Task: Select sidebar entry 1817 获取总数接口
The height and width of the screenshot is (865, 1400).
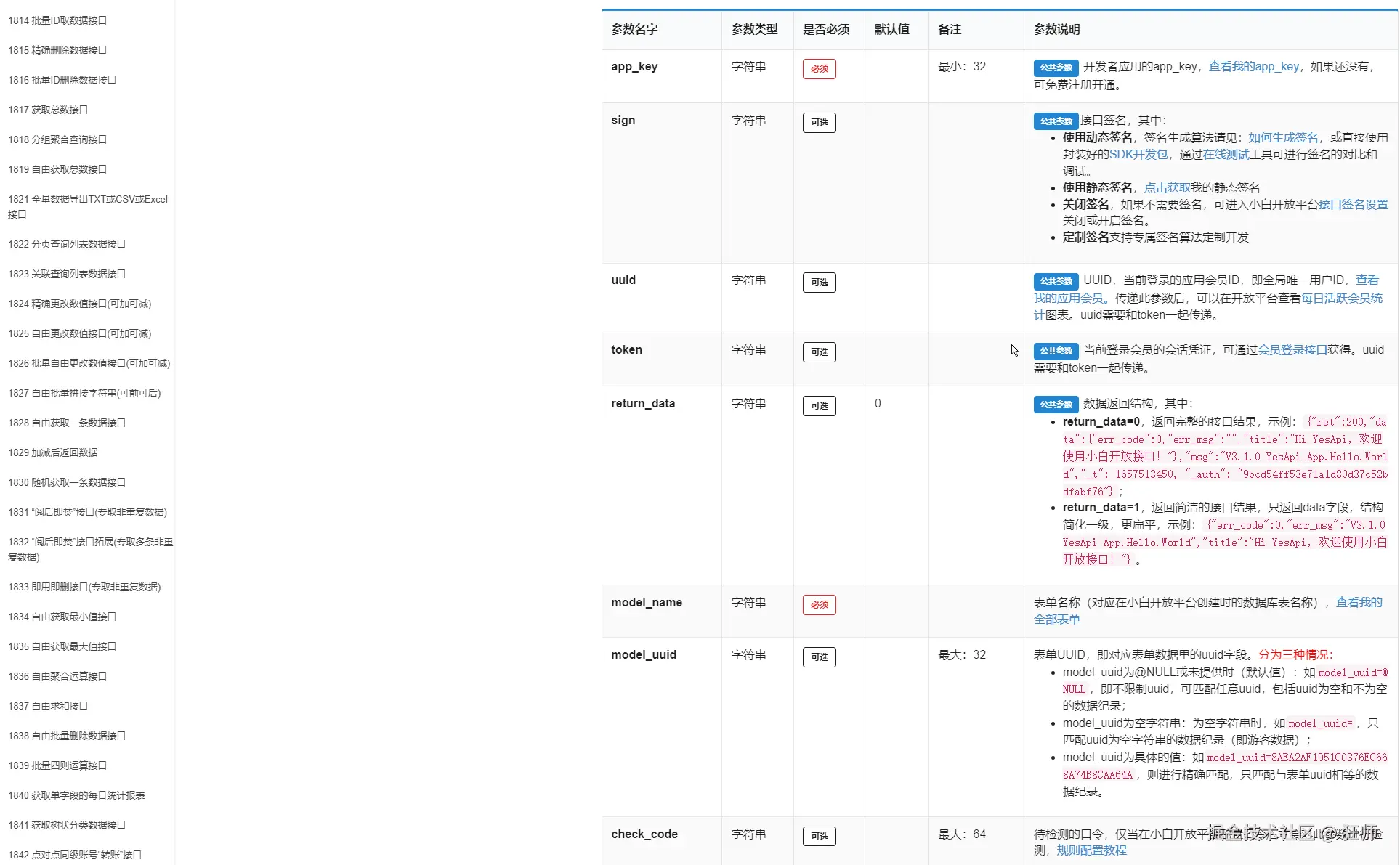Action: click(x=48, y=110)
